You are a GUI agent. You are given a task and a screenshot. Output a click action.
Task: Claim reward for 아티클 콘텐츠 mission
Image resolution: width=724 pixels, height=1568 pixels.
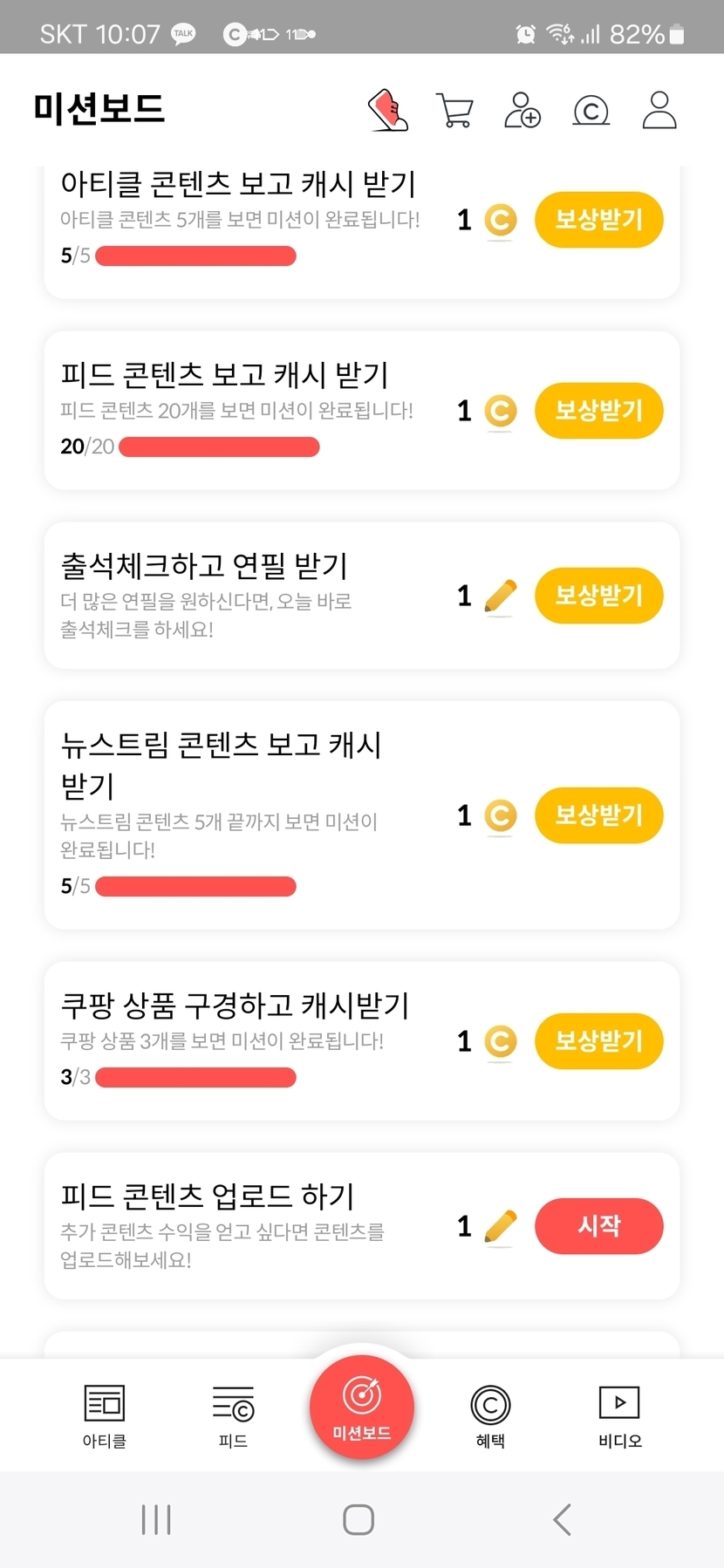coord(598,220)
